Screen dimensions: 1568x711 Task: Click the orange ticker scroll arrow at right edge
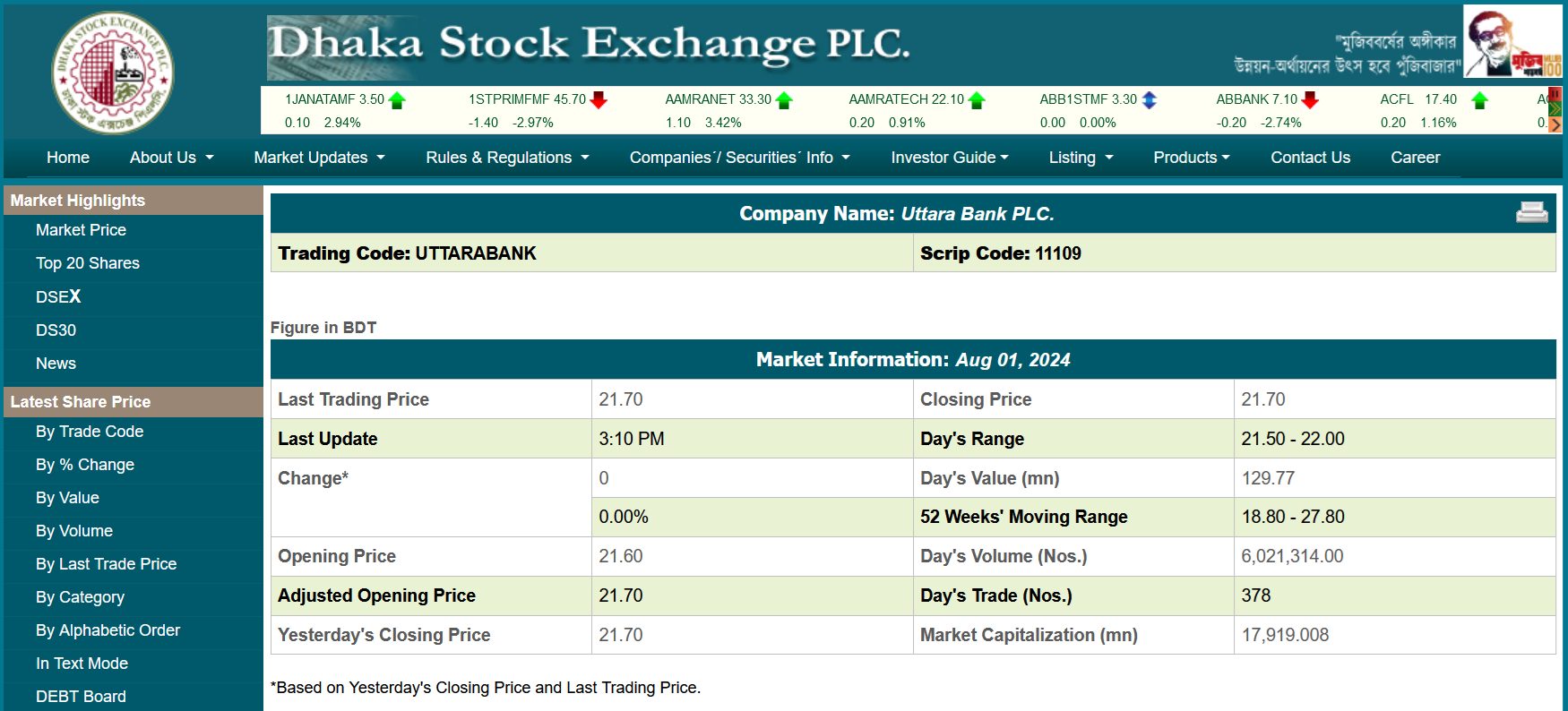point(1555,124)
